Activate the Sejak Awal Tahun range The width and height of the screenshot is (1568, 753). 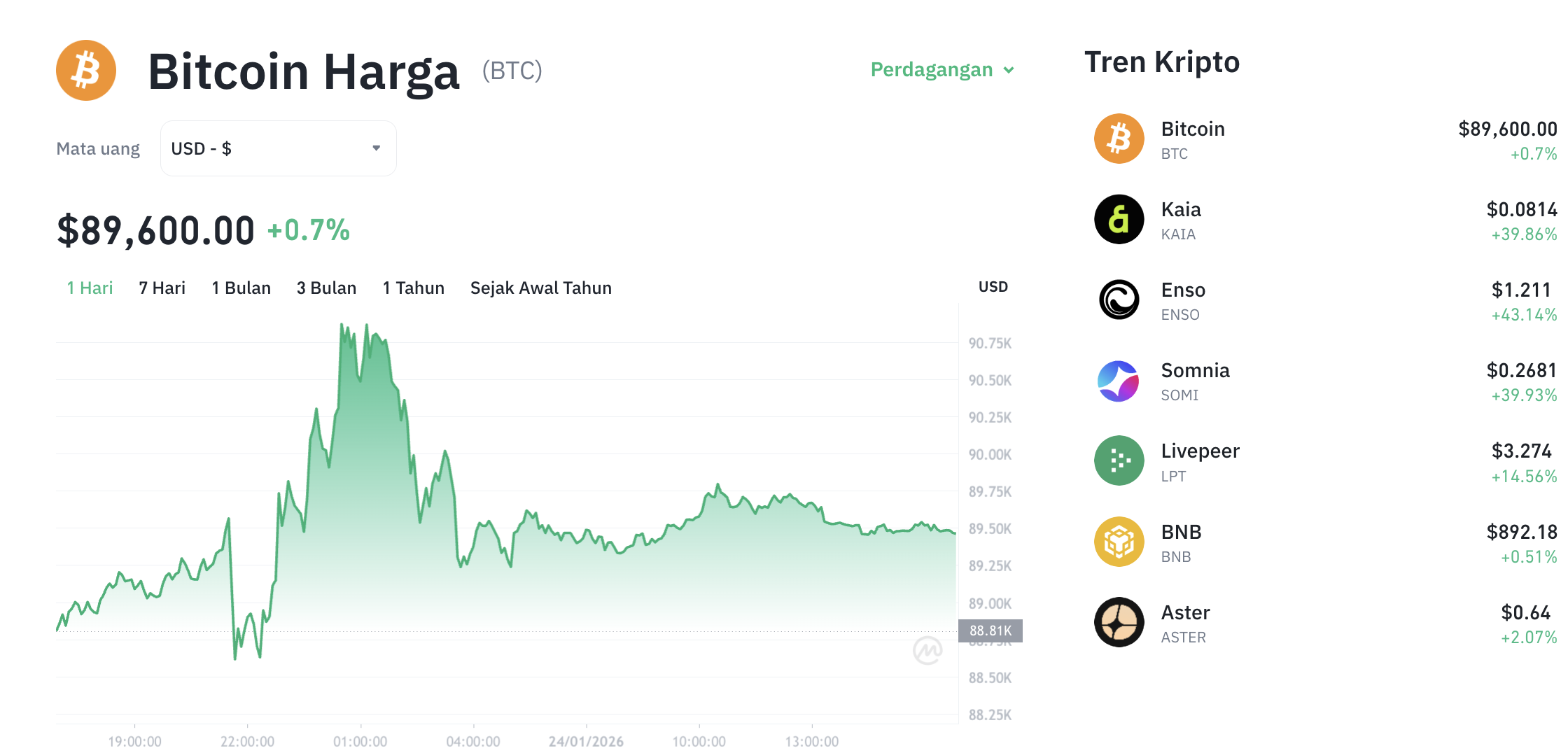(x=540, y=288)
